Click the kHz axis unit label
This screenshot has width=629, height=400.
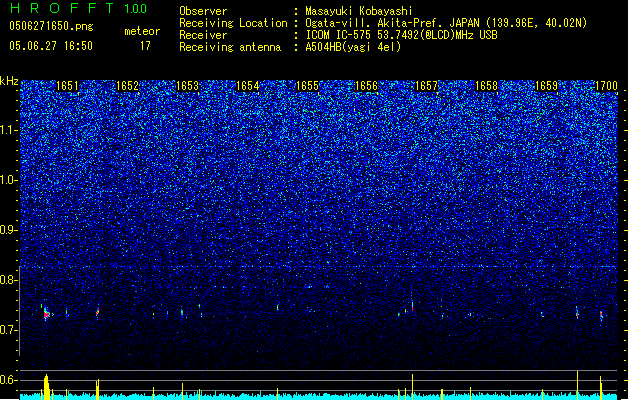(x=9, y=81)
